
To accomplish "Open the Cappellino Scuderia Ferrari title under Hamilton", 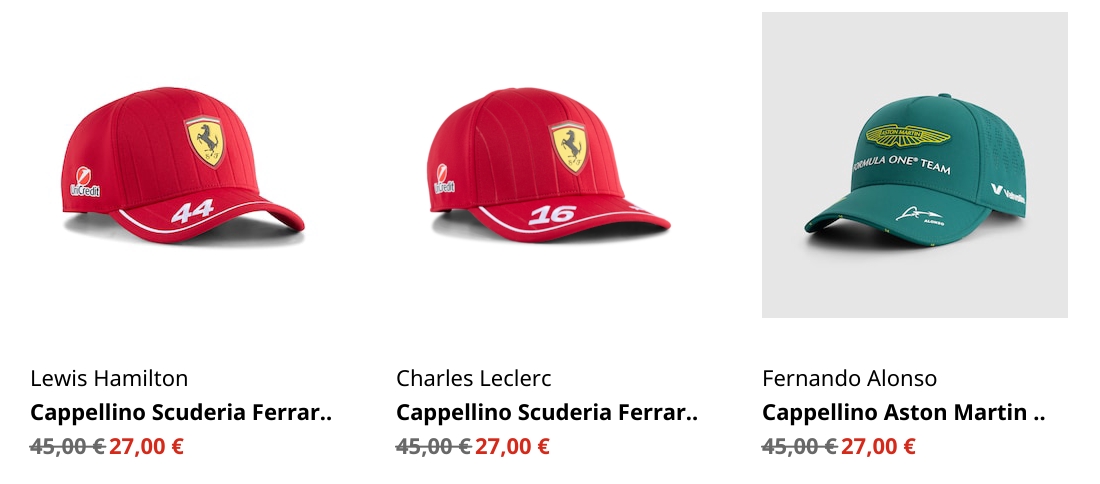I will [181, 412].
